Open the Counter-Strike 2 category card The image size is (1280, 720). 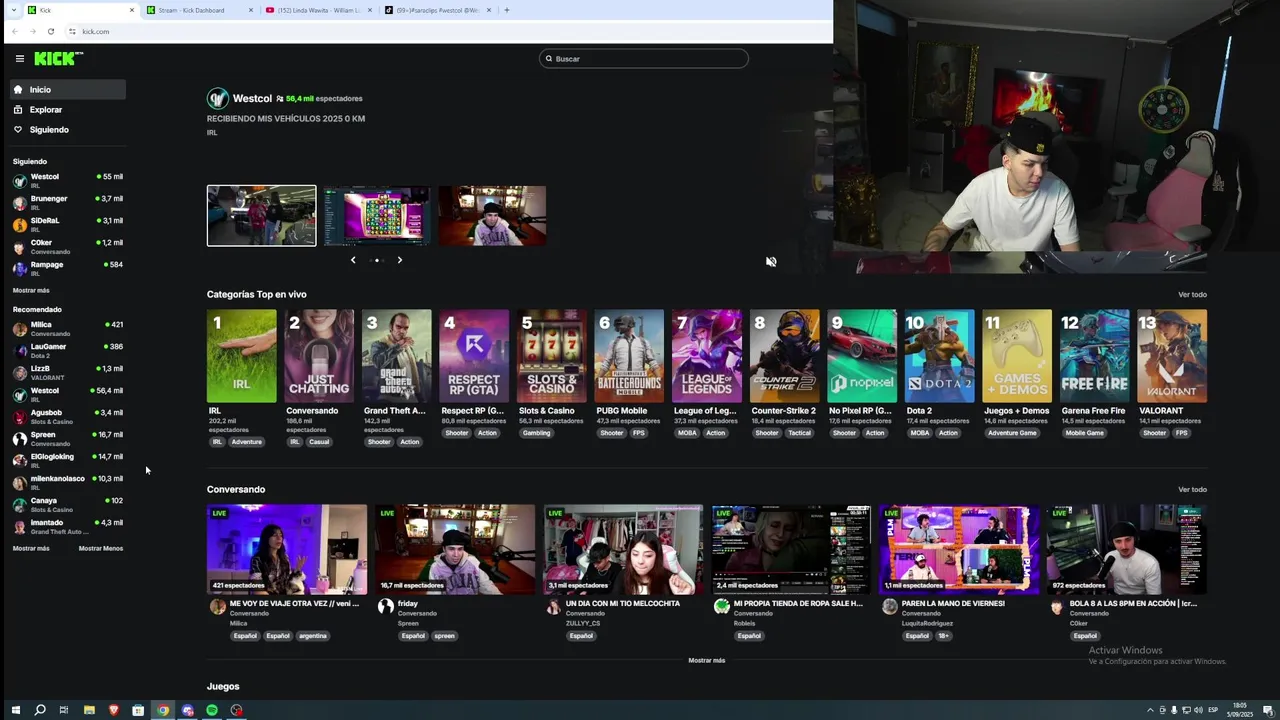coord(784,356)
